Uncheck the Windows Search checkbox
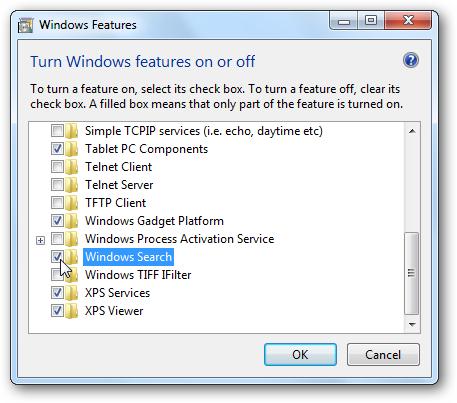Image resolution: width=457 pixels, height=403 pixels. (57, 257)
